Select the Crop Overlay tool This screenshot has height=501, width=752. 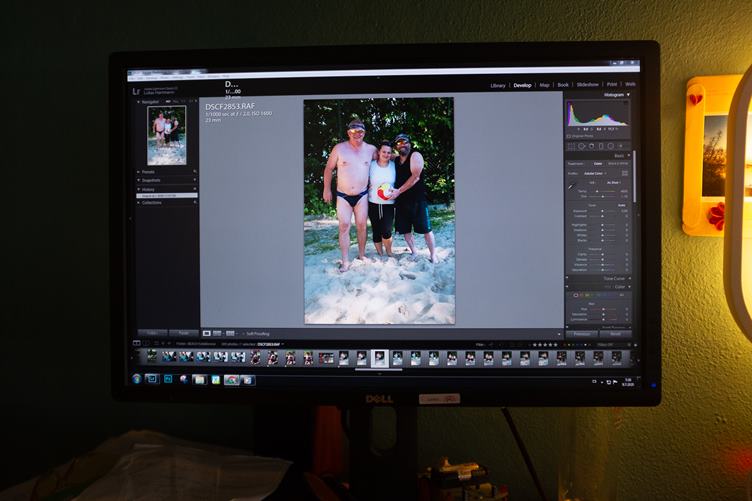point(572,146)
